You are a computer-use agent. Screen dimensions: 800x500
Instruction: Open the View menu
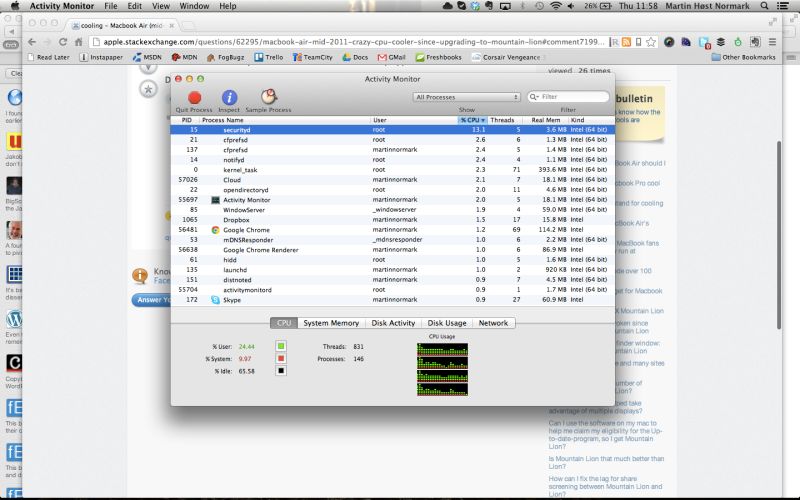tap(161, 6)
